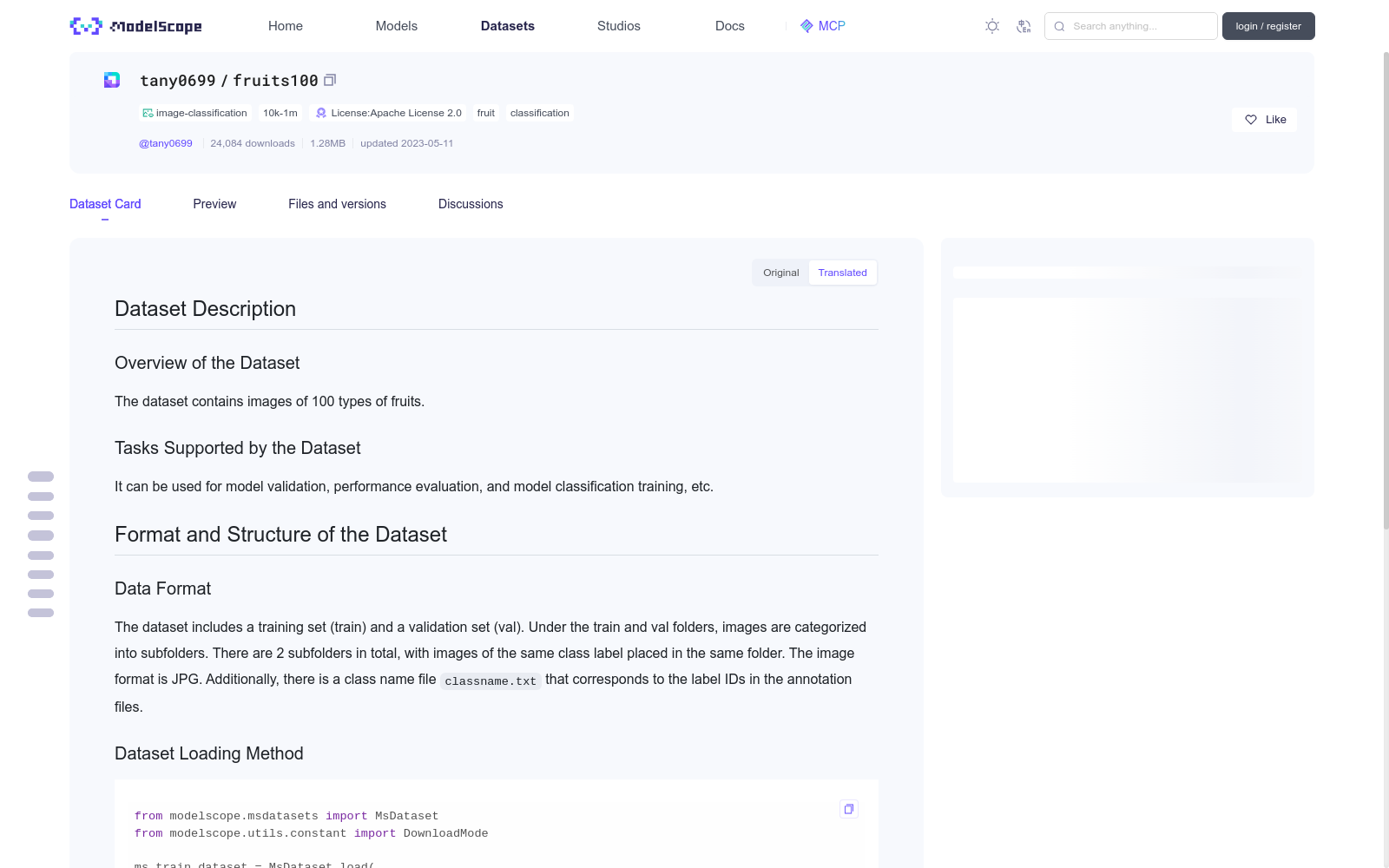
Task: Copy the dataset name tany0699/fruits100
Action: coord(330,80)
